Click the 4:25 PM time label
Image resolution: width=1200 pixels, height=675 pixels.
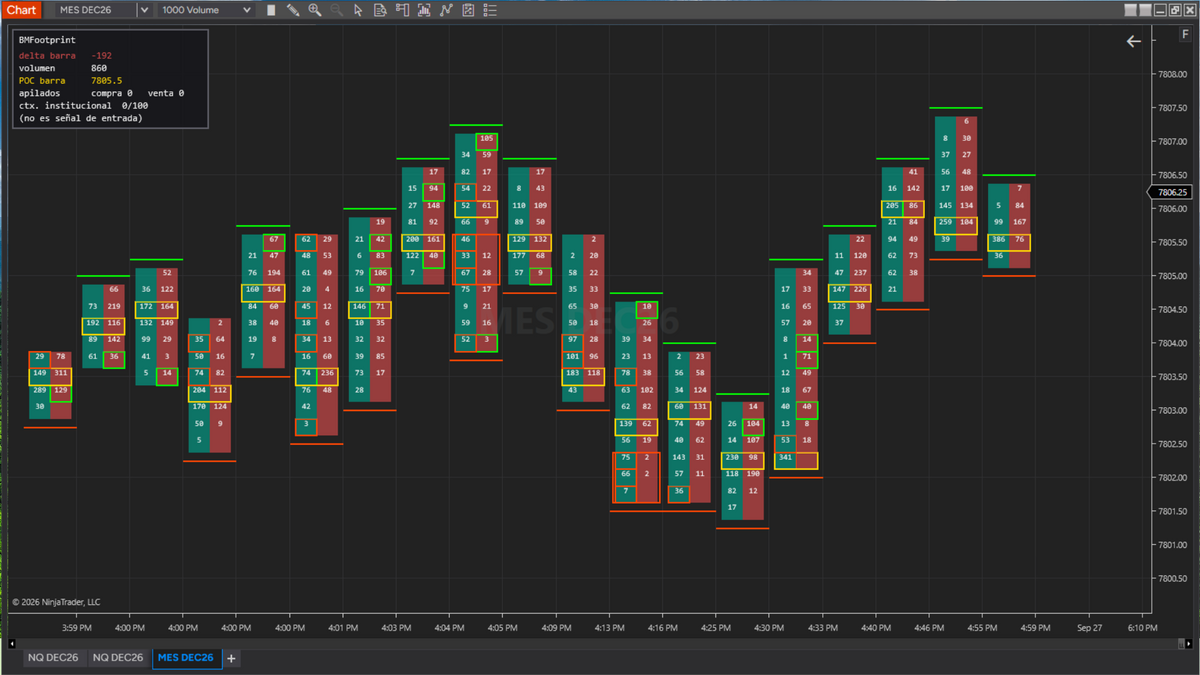coord(715,628)
